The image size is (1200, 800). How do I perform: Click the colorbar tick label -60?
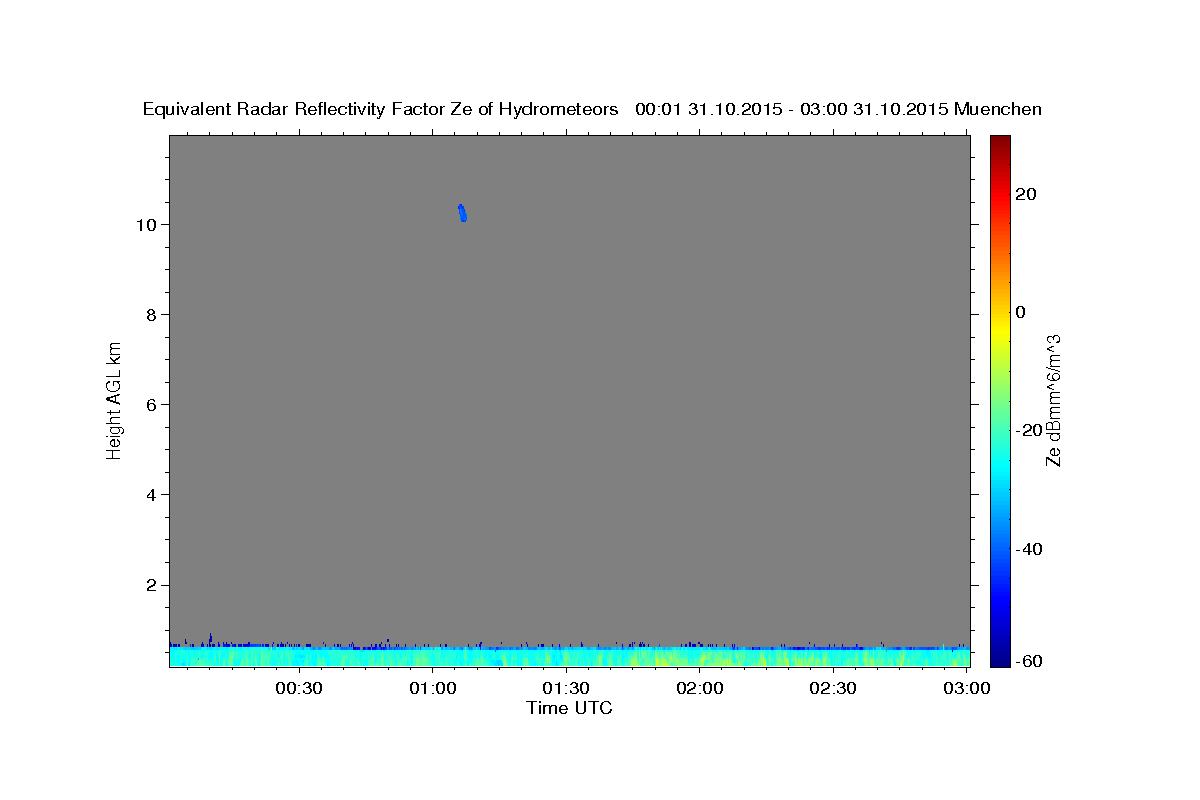coord(1028,660)
